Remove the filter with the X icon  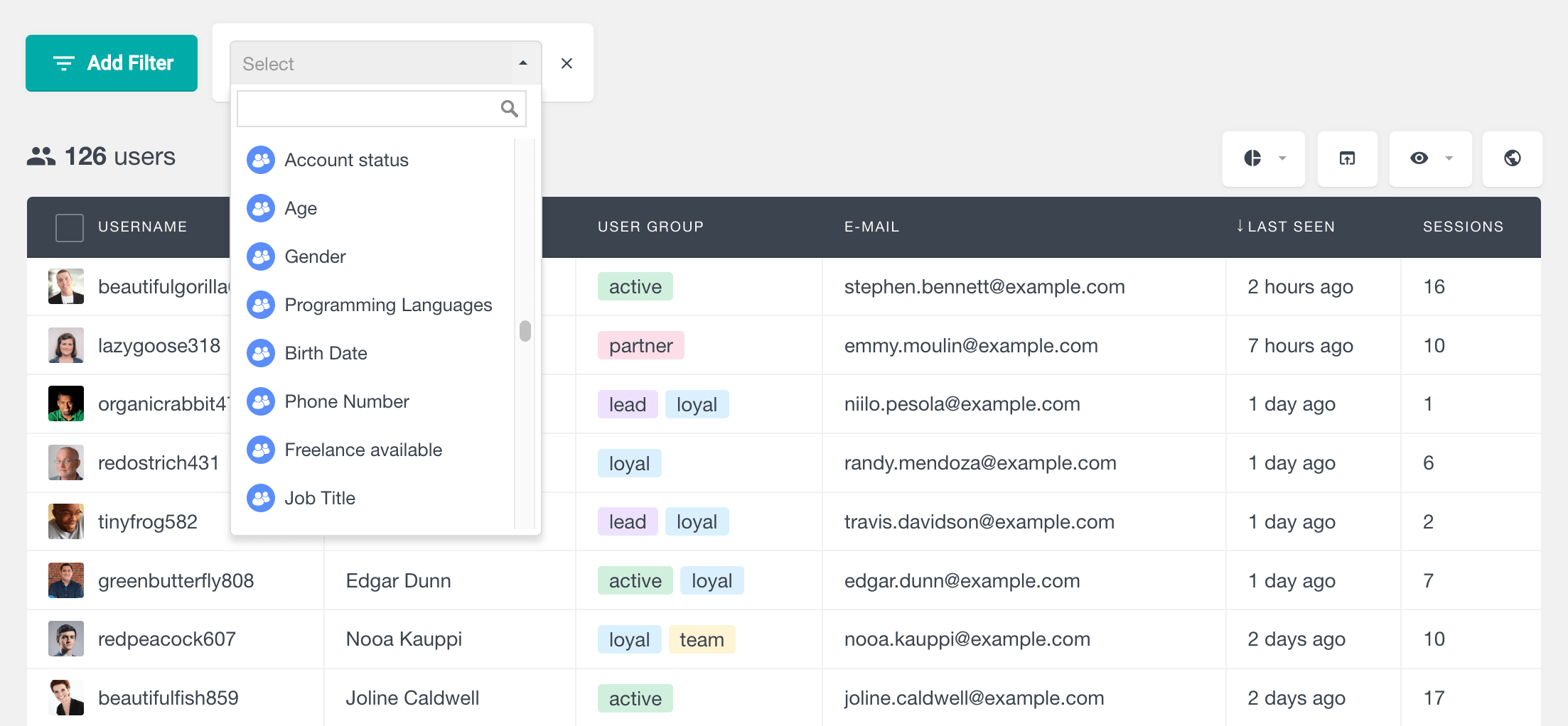pyautogui.click(x=566, y=63)
